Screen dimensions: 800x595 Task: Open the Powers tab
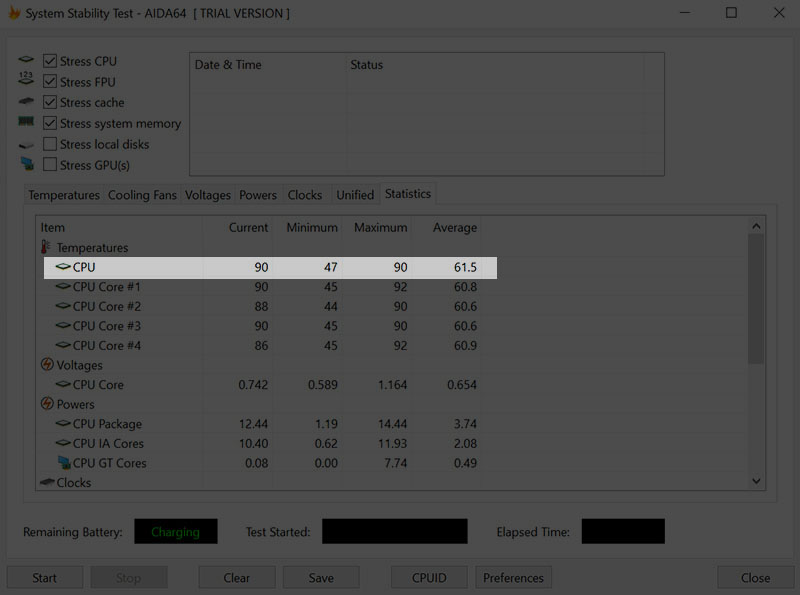[258, 195]
